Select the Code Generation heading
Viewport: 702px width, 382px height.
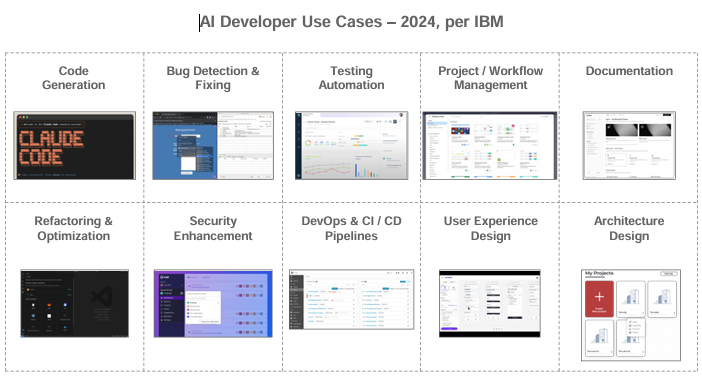pyautogui.click(x=74, y=78)
